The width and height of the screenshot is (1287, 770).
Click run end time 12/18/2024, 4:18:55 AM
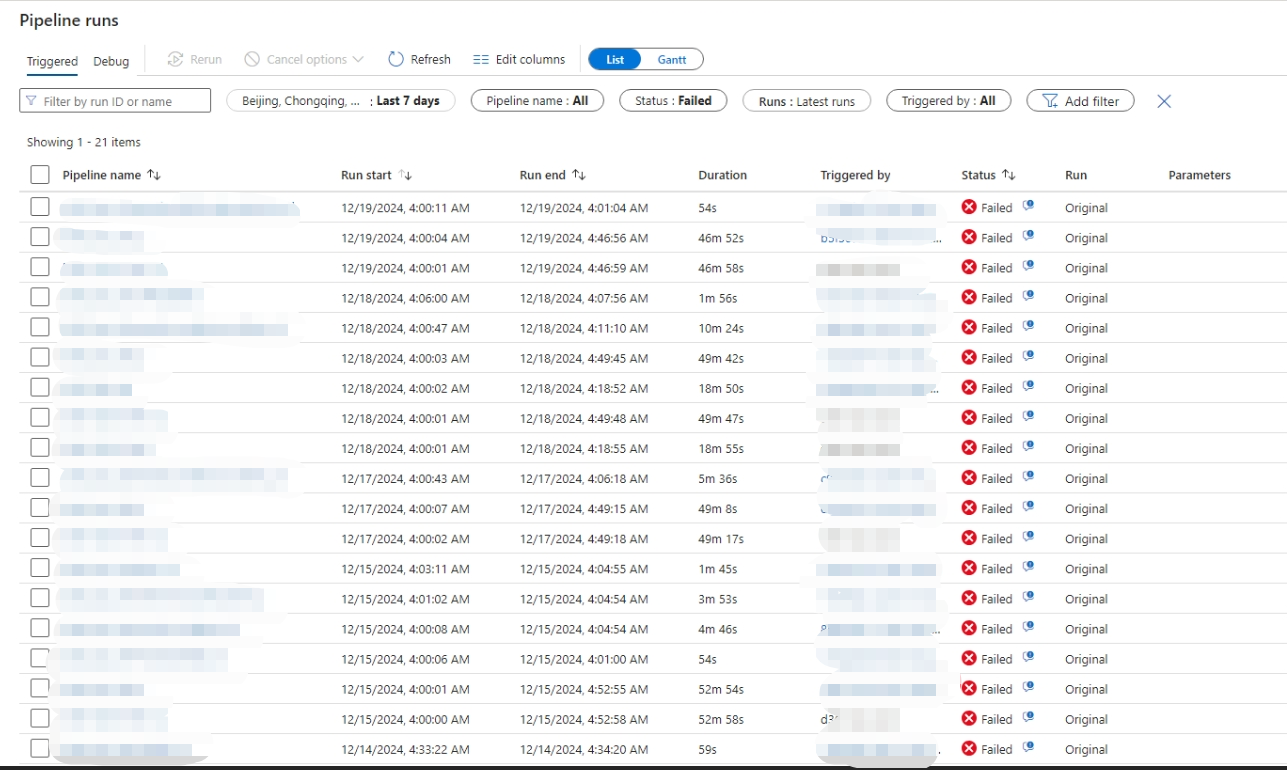click(x=584, y=449)
